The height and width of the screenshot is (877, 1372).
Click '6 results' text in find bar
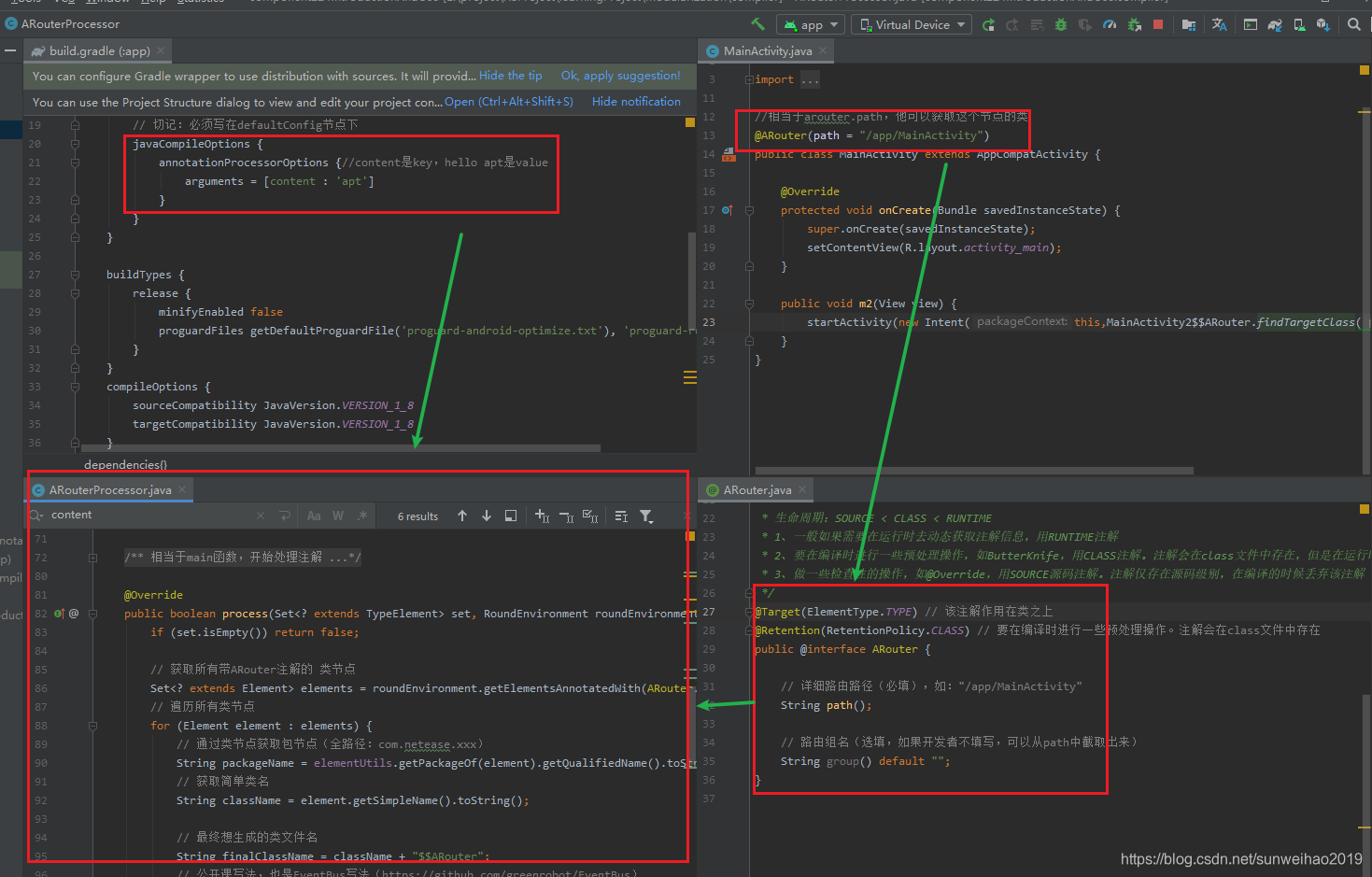coord(417,516)
